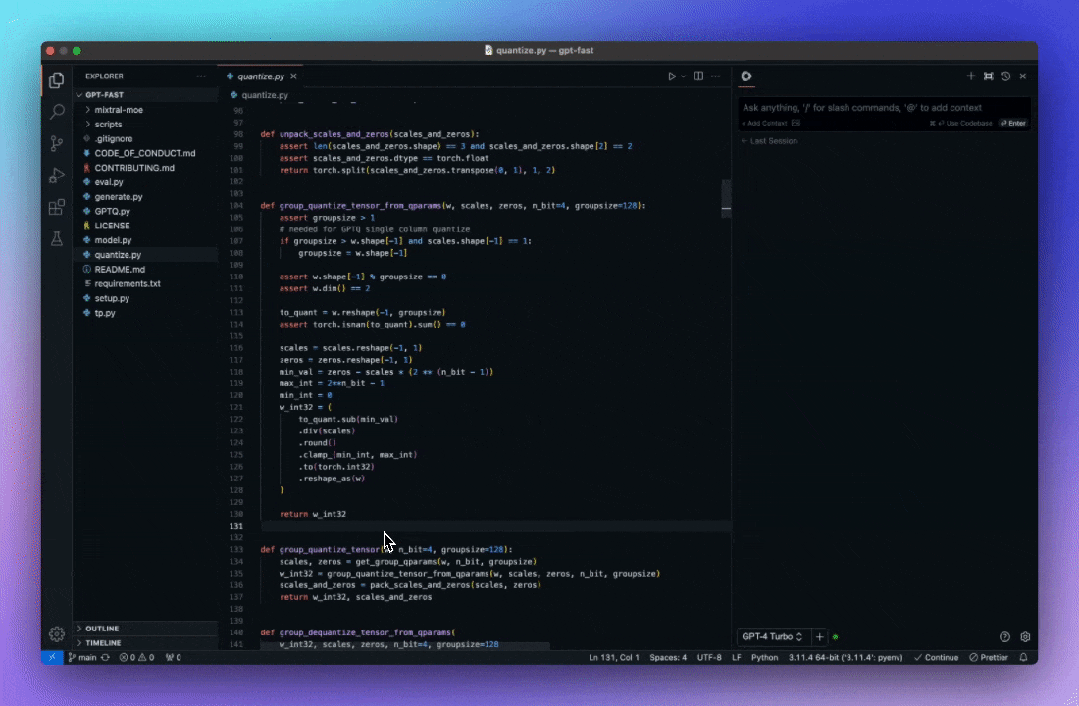Expand the OUTLINE section
Viewport: 1079px width, 706px height.
[x=103, y=628]
